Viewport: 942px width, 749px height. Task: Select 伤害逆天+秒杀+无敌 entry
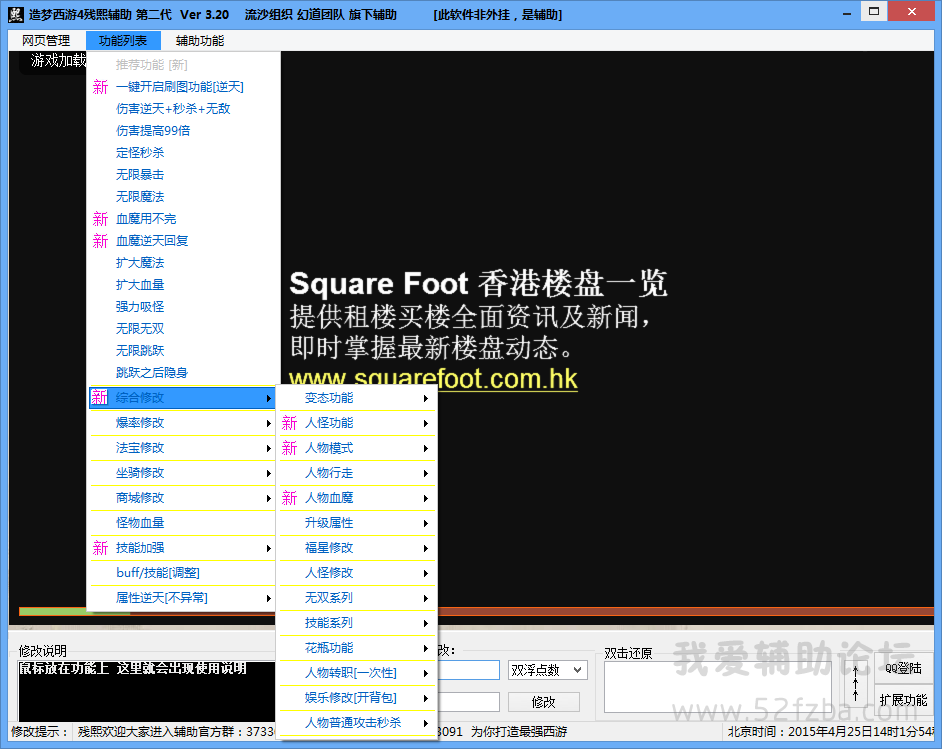[181, 109]
